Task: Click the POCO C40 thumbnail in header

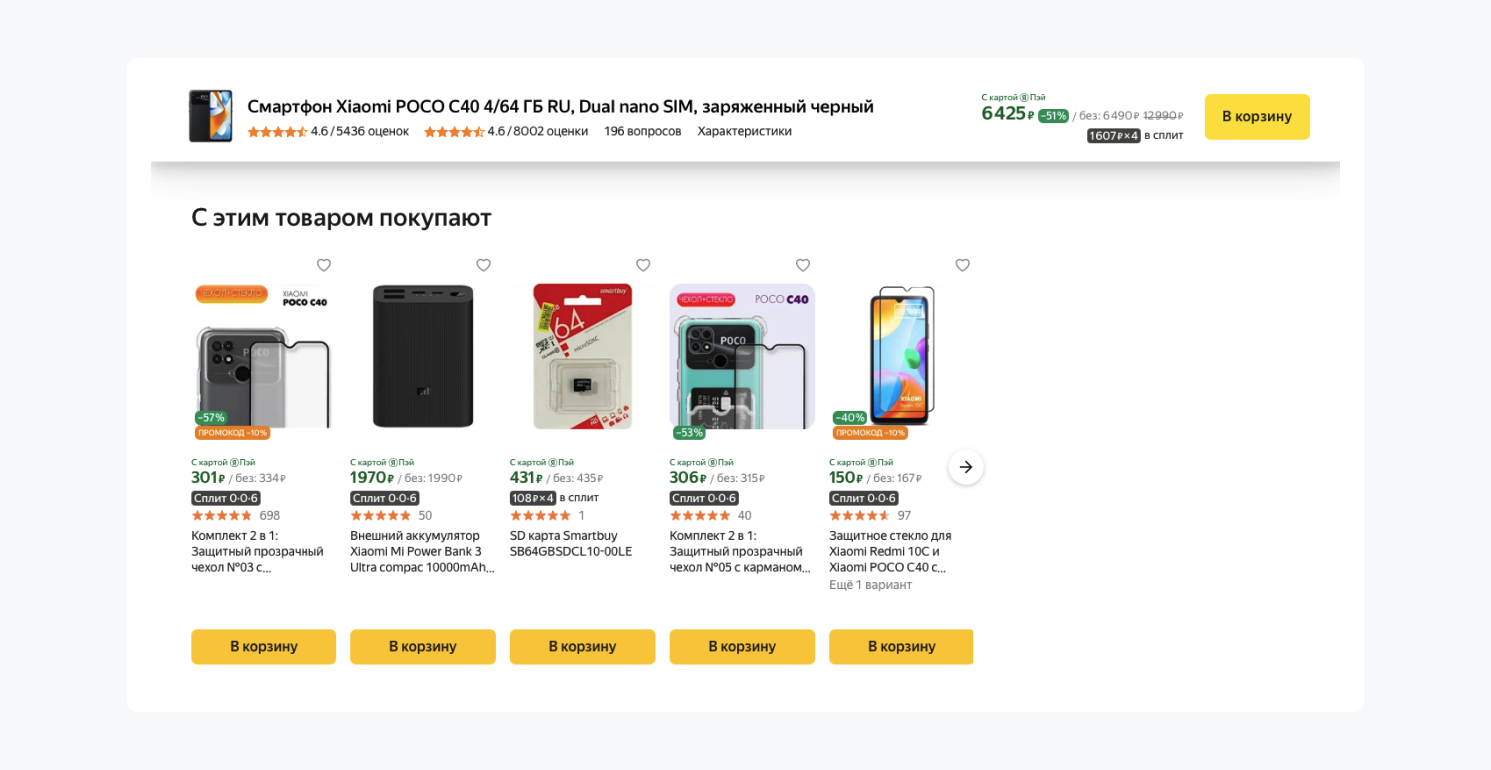Action: 210,116
